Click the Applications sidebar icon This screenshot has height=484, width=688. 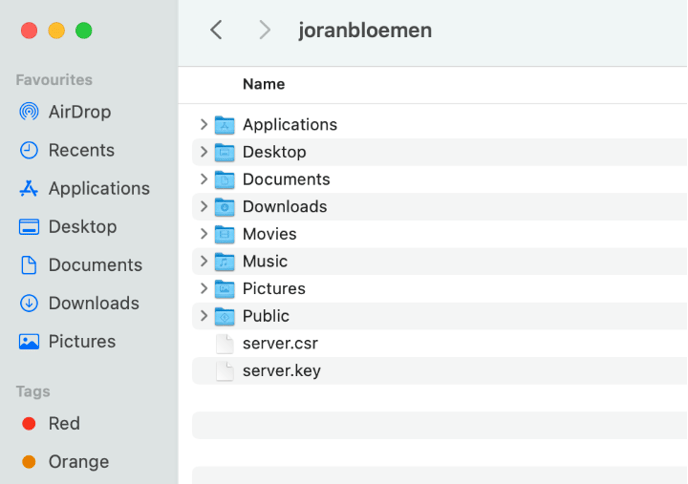click(29, 188)
